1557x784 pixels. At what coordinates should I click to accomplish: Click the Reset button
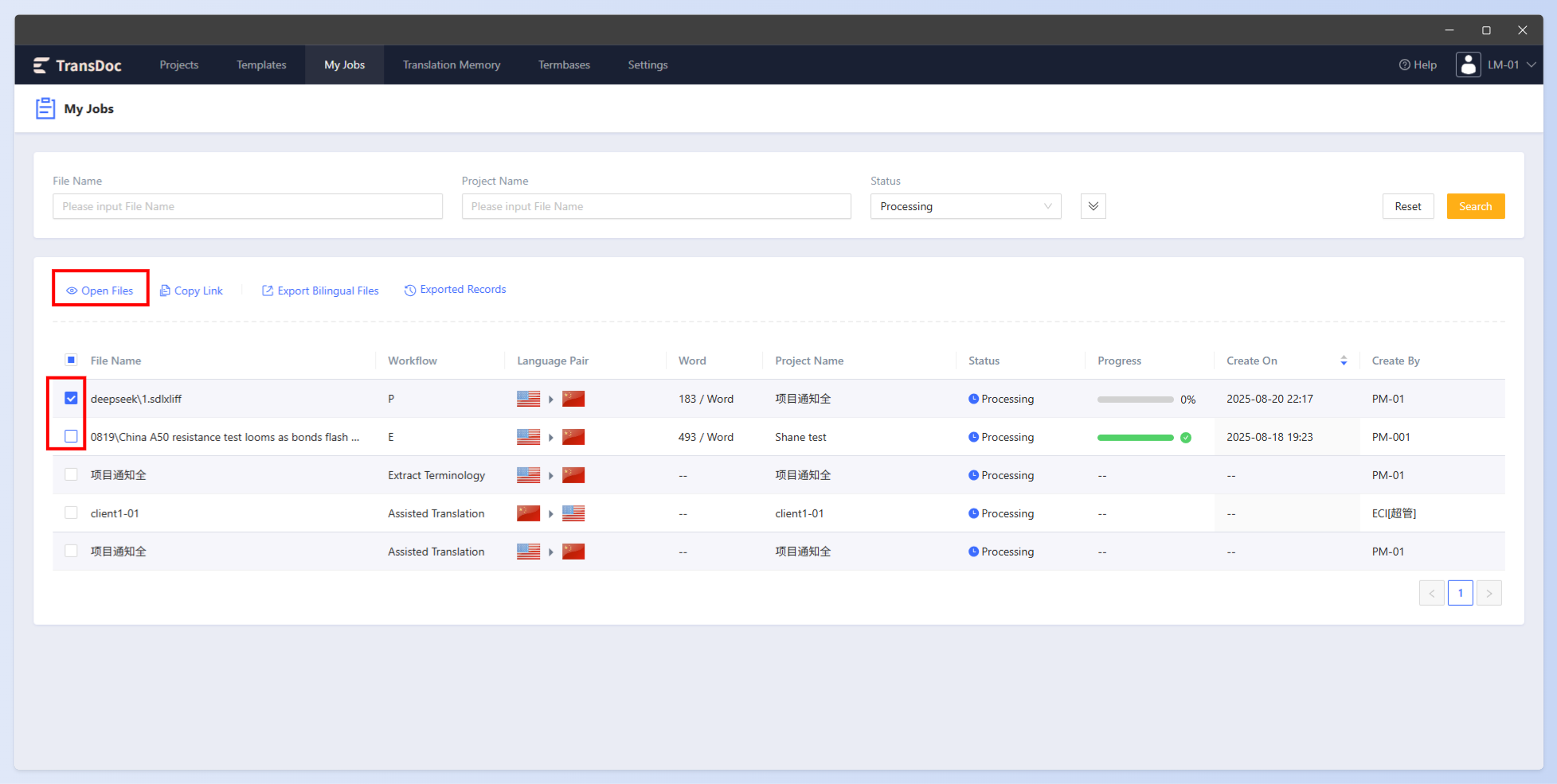pos(1407,206)
